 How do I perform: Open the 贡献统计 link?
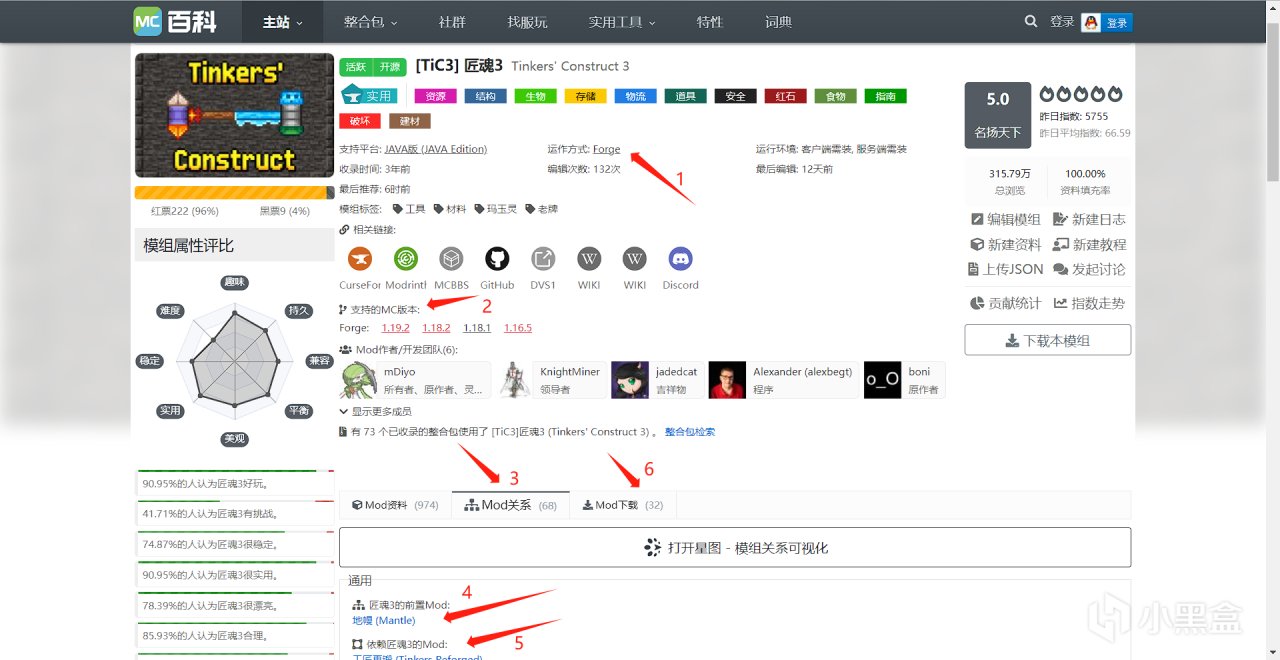[1005, 303]
